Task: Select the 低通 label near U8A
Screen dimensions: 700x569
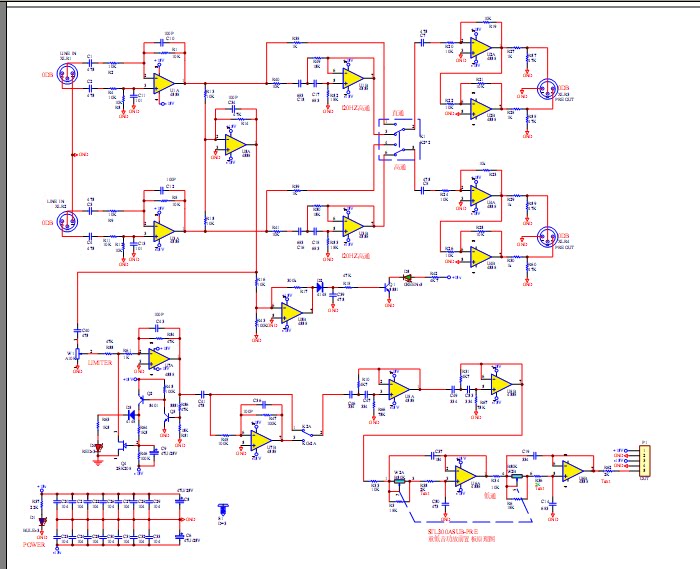Action: pyautogui.click(x=490, y=496)
